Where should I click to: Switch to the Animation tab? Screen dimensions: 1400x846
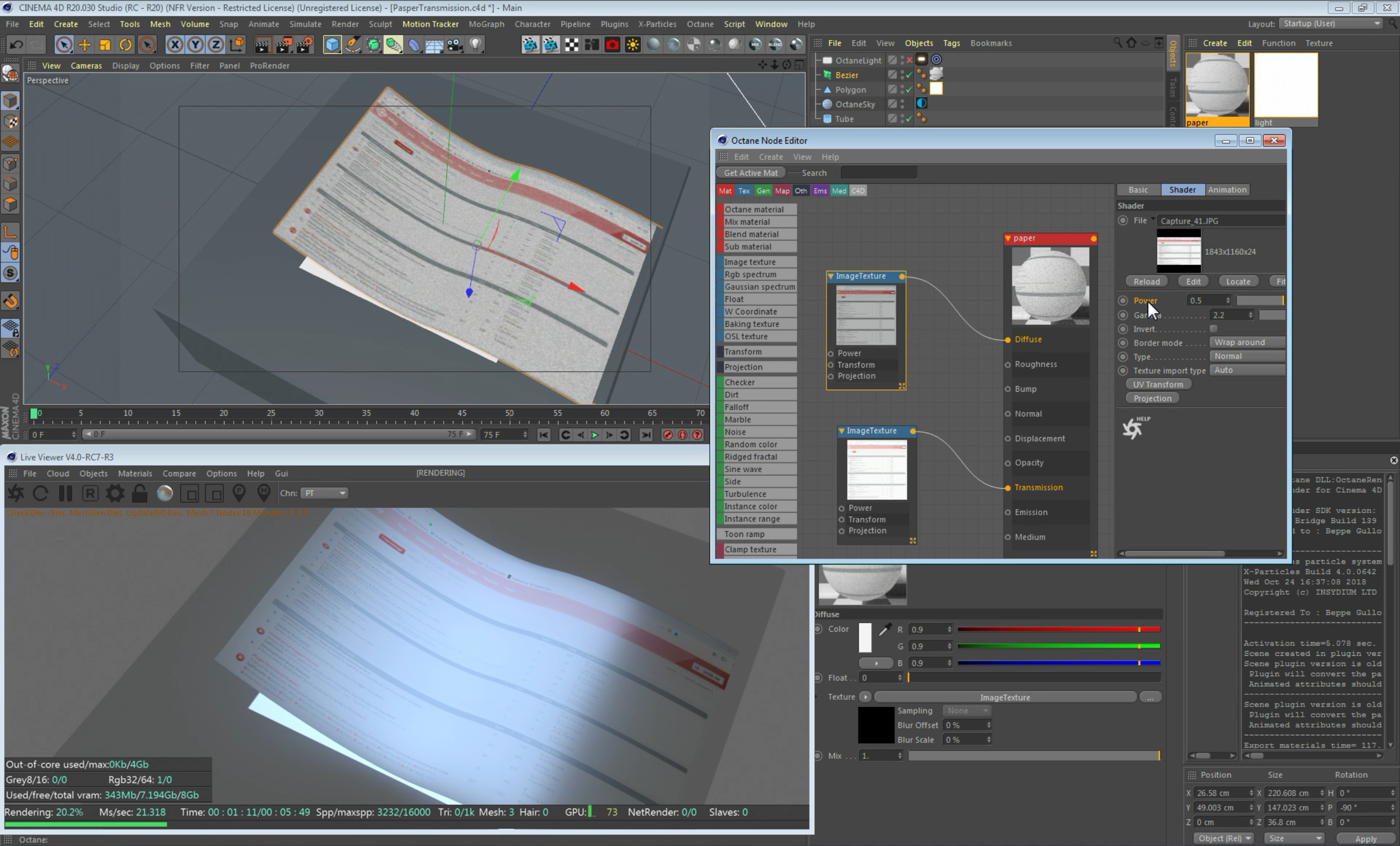(1227, 190)
